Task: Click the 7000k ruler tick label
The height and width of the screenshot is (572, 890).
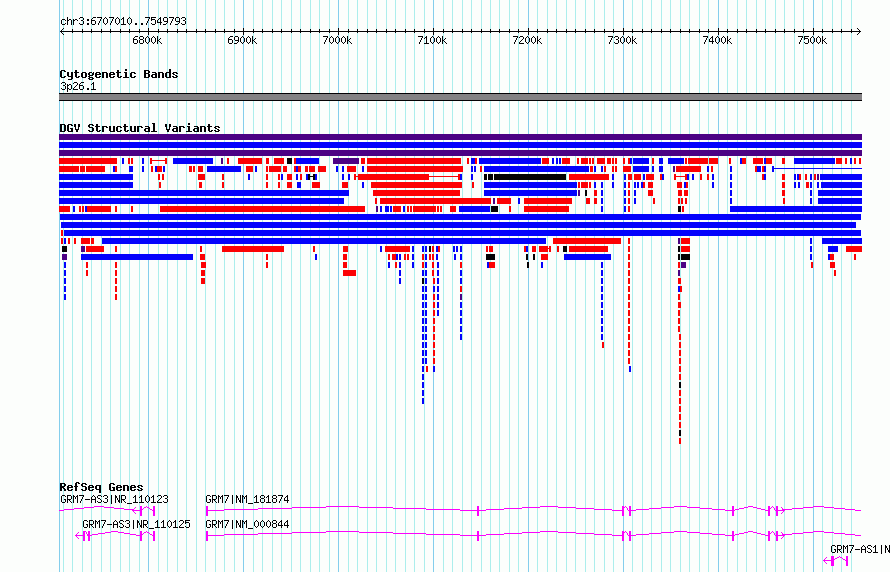Action: 337,40
